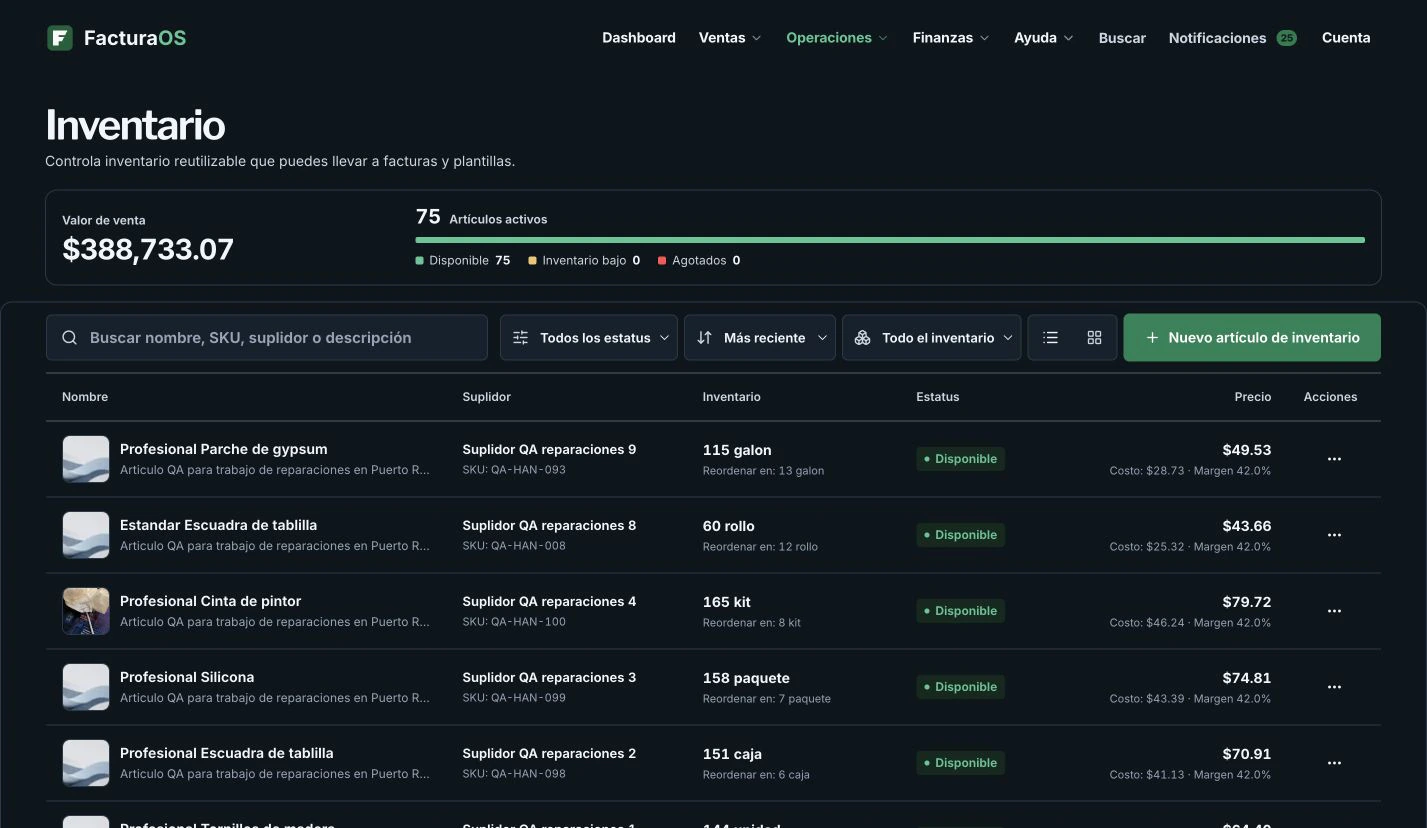
Task: Click the sort arrows icon beside Más reciente
Action: (704, 338)
